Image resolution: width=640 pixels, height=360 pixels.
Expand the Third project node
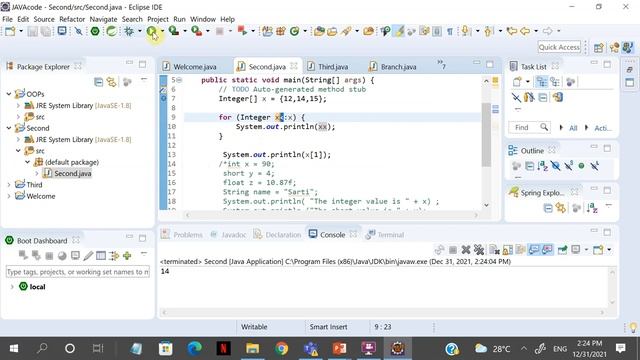[x=9, y=185]
